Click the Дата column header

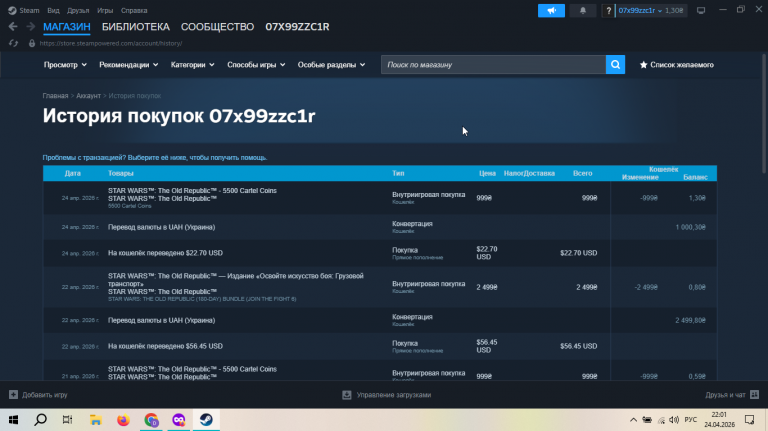point(72,173)
